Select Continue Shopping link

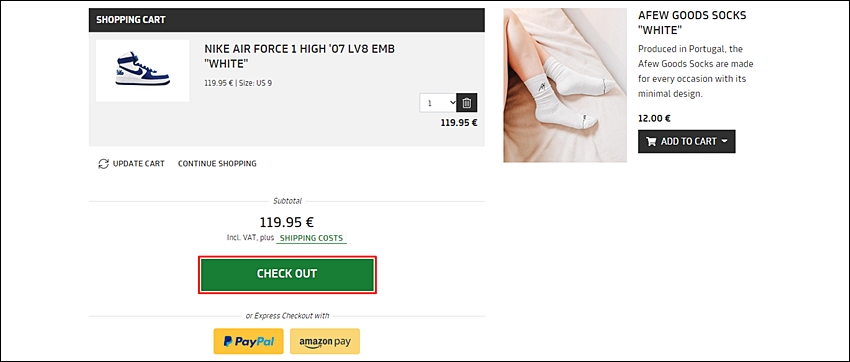217,164
